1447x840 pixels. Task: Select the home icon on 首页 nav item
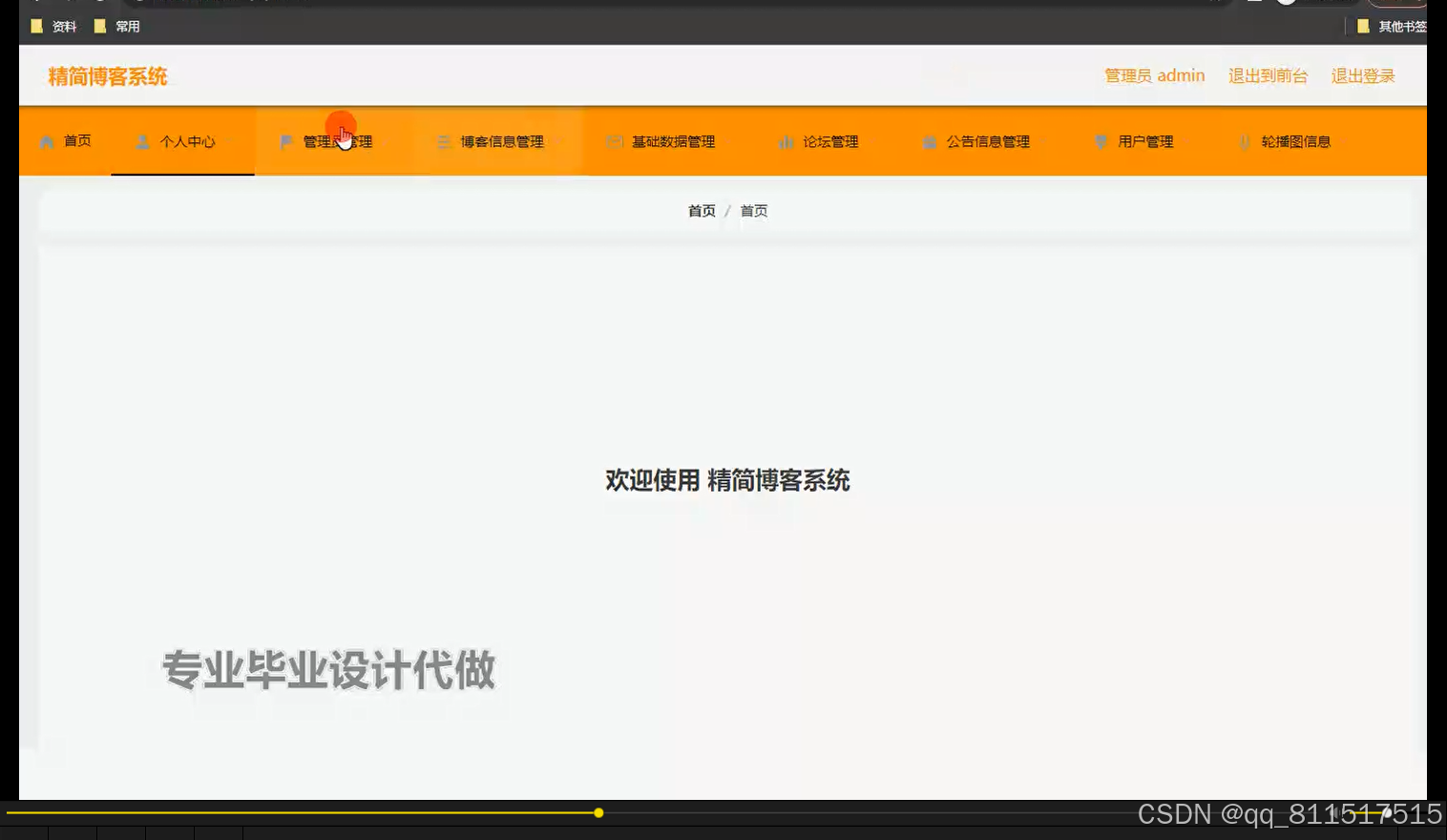tap(46, 141)
